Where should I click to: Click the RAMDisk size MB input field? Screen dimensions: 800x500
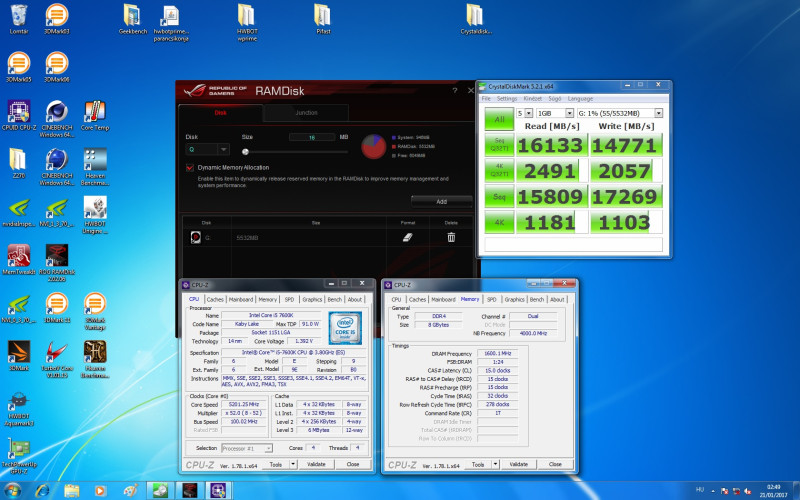click(312, 137)
